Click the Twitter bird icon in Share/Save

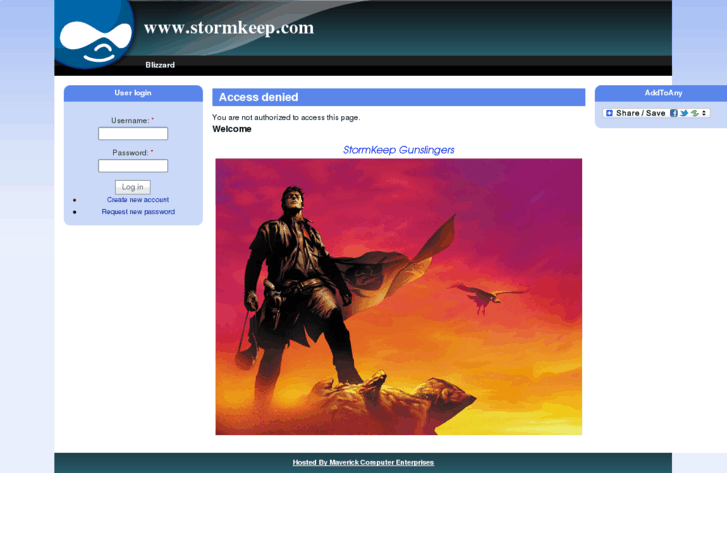coord(684,113)
